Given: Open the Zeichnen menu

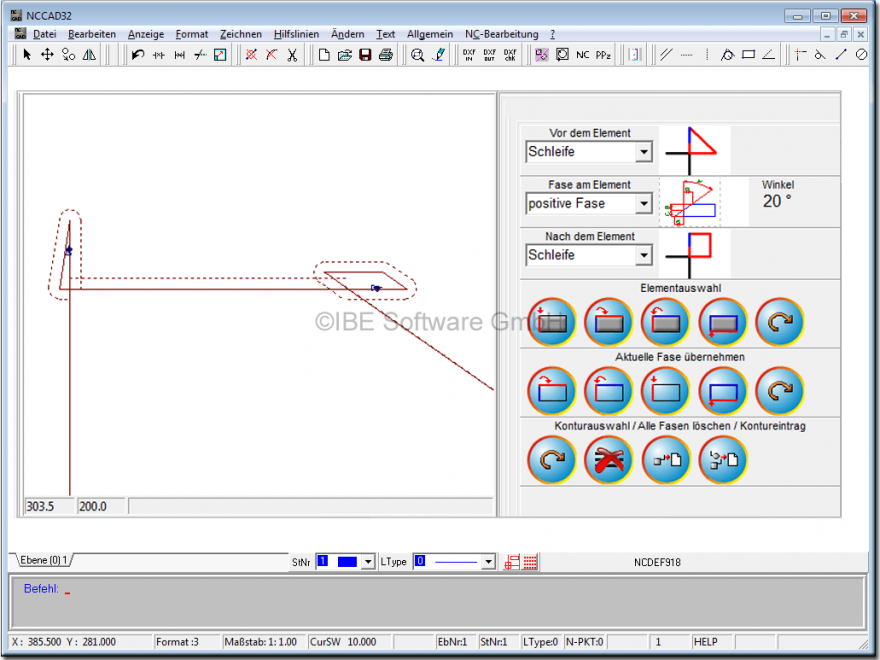Looking at the screenshot, I should 241,34.
